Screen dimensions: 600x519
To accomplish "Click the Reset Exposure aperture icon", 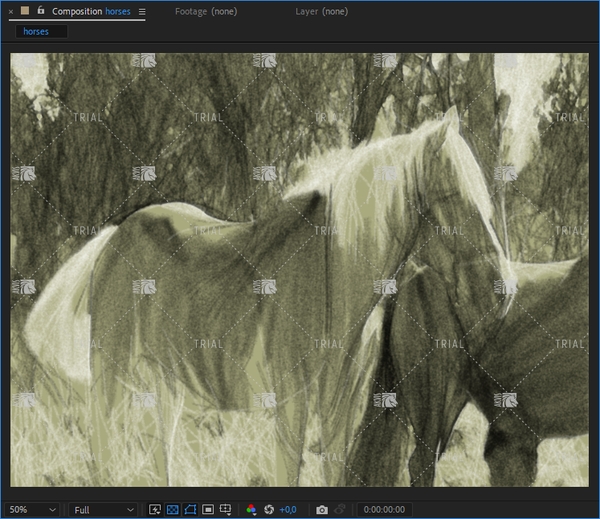I will point(269,509).
